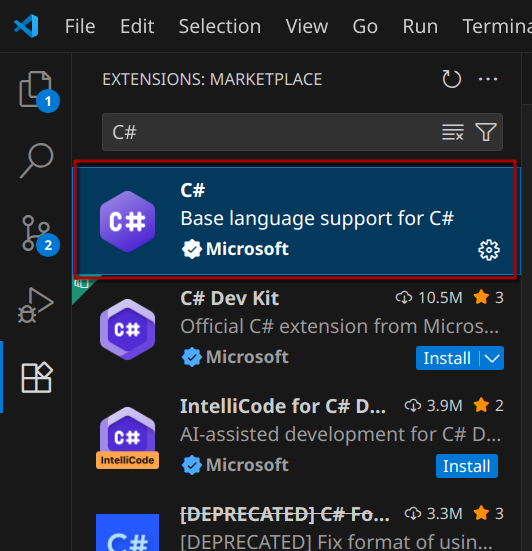Install IntelliCode for C# Dev Kit
Image resolution: width=532 pixels, height=551 pixels.
click(x=467, y=466)
